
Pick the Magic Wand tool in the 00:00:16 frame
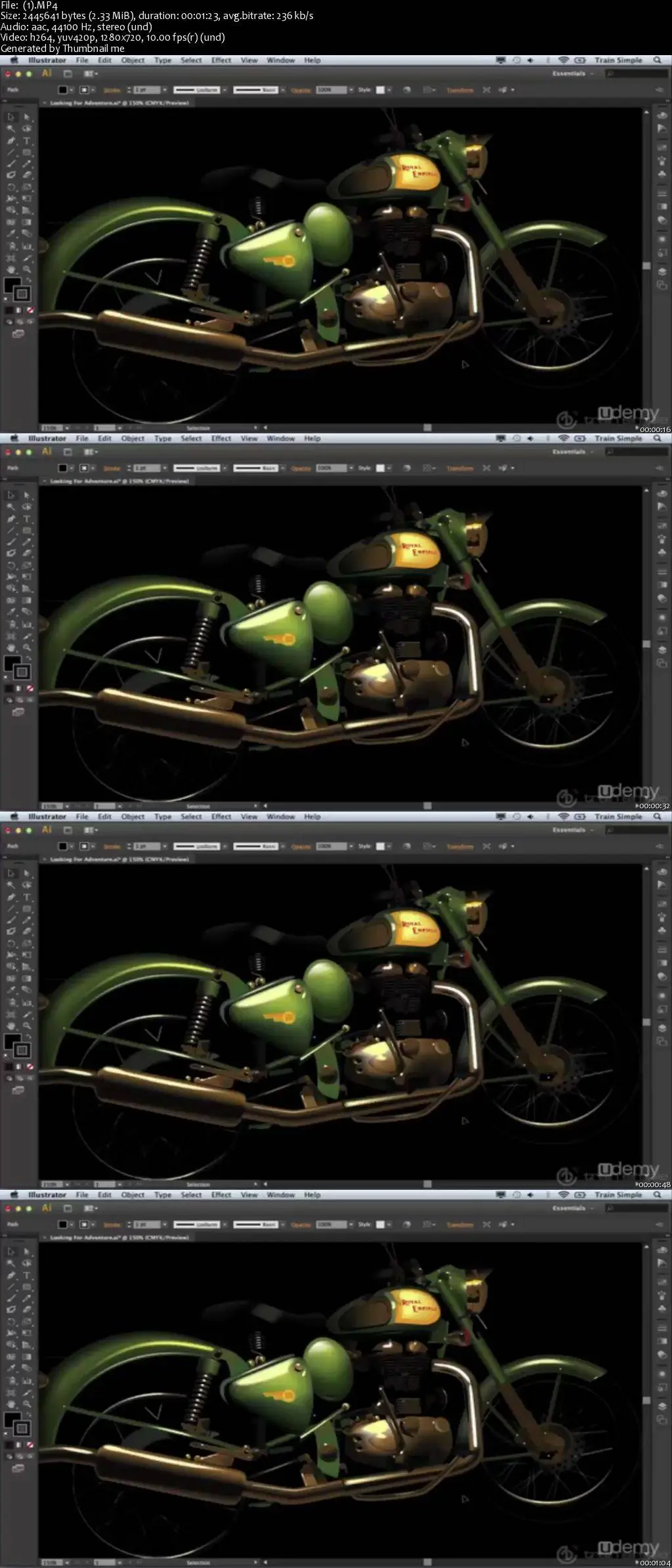coord(11,129)
